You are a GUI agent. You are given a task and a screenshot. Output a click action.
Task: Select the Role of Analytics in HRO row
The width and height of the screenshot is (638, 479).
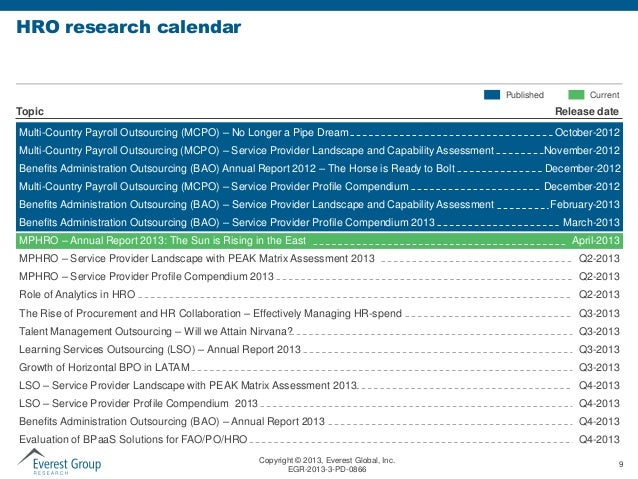click(319, 294)
